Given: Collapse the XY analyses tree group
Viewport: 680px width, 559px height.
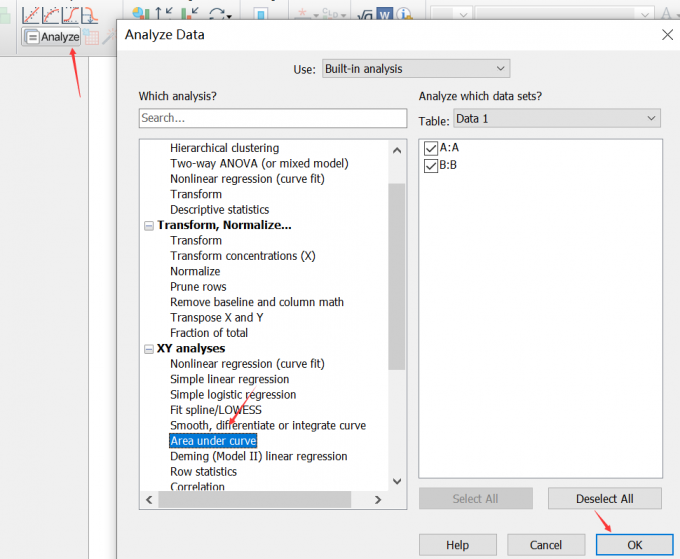Looking at the screenshot, I should pos(149,349).
